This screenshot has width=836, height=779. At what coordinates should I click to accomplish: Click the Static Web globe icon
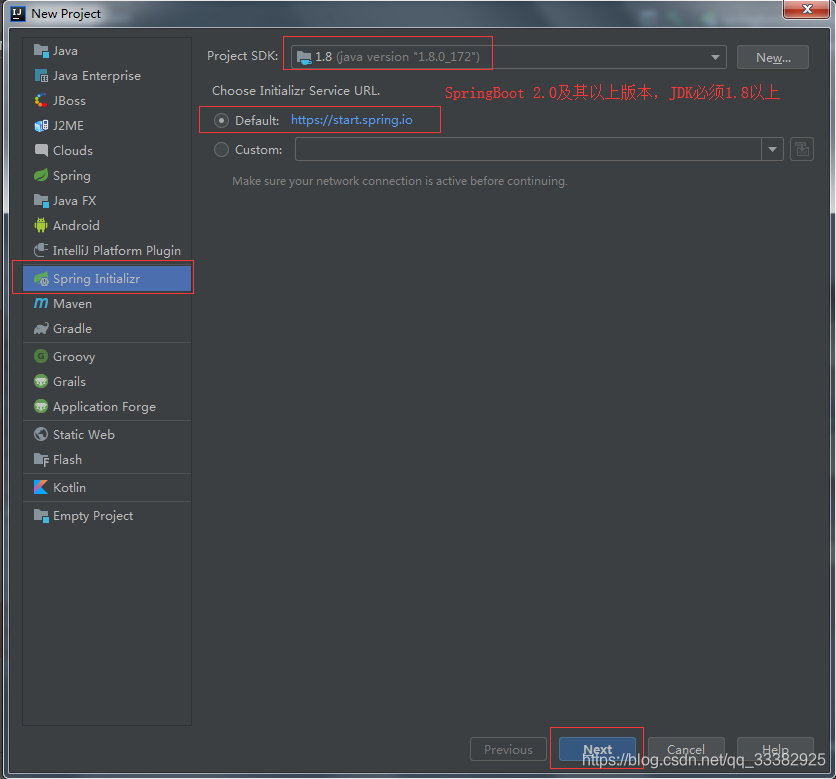tap(41, 435)
